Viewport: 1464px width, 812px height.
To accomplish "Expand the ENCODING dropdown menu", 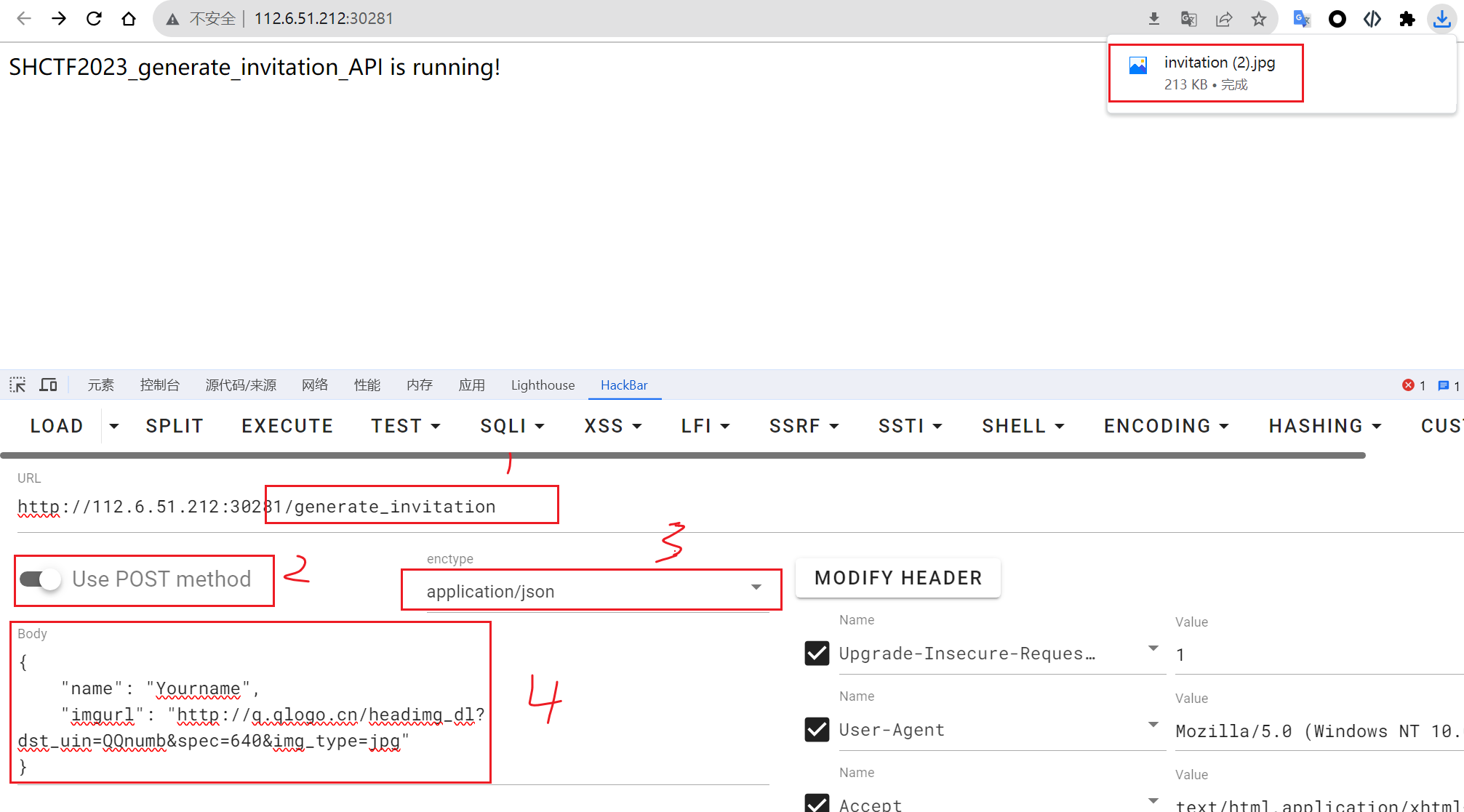I will coord(1166,426).
